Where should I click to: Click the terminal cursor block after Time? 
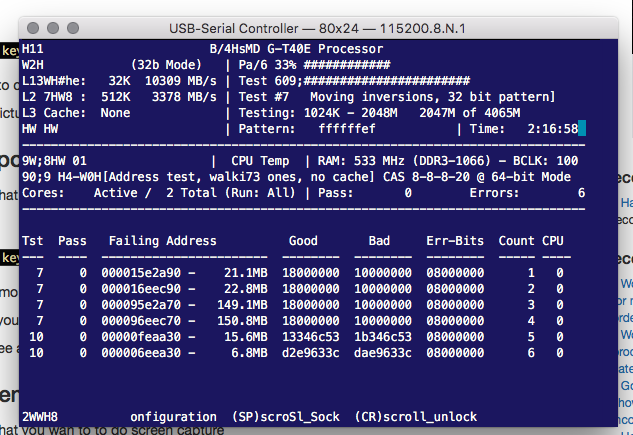[x=582, y=128]
